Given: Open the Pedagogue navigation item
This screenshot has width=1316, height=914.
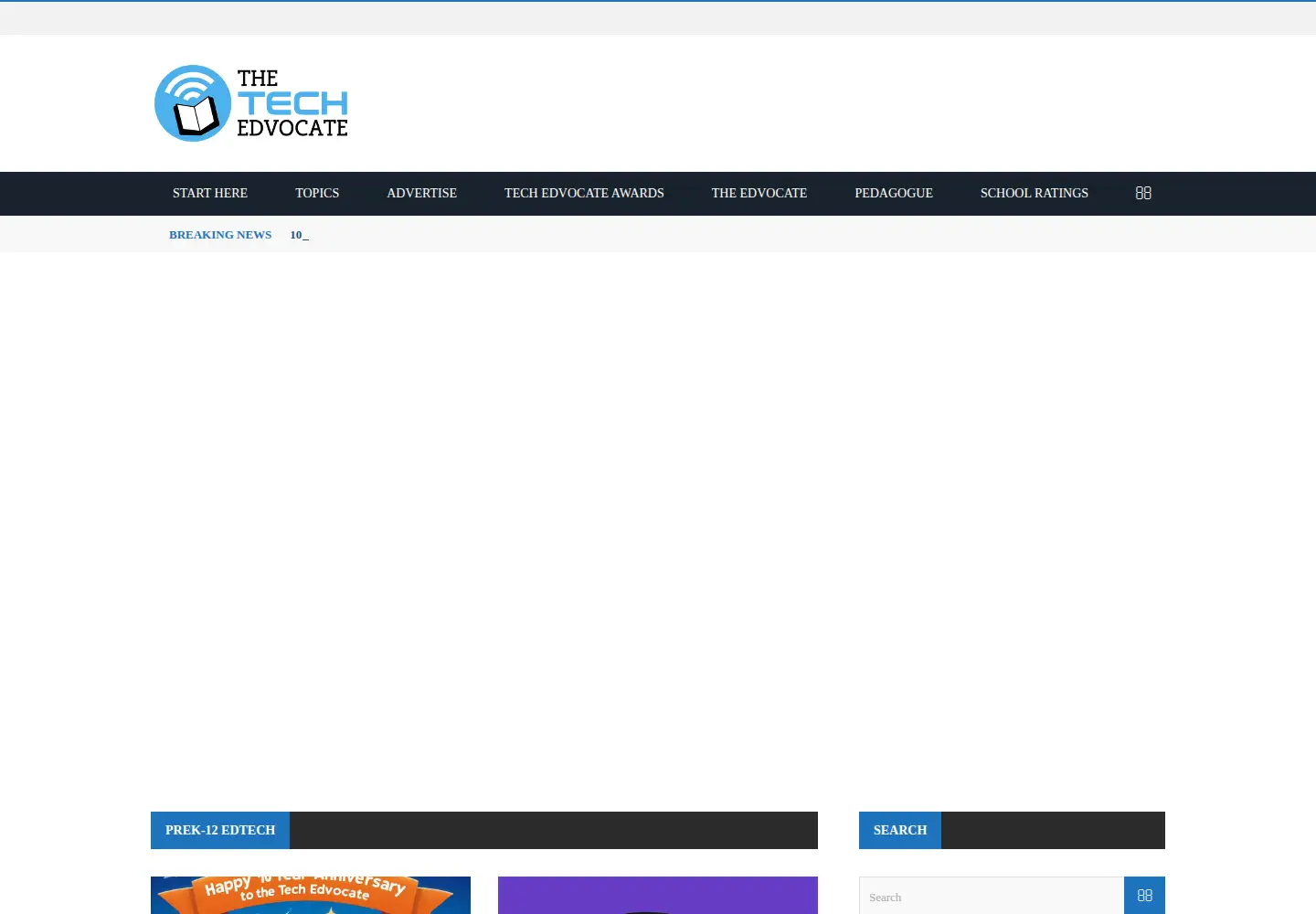Looking at the screenshot, I should point(894,193).
